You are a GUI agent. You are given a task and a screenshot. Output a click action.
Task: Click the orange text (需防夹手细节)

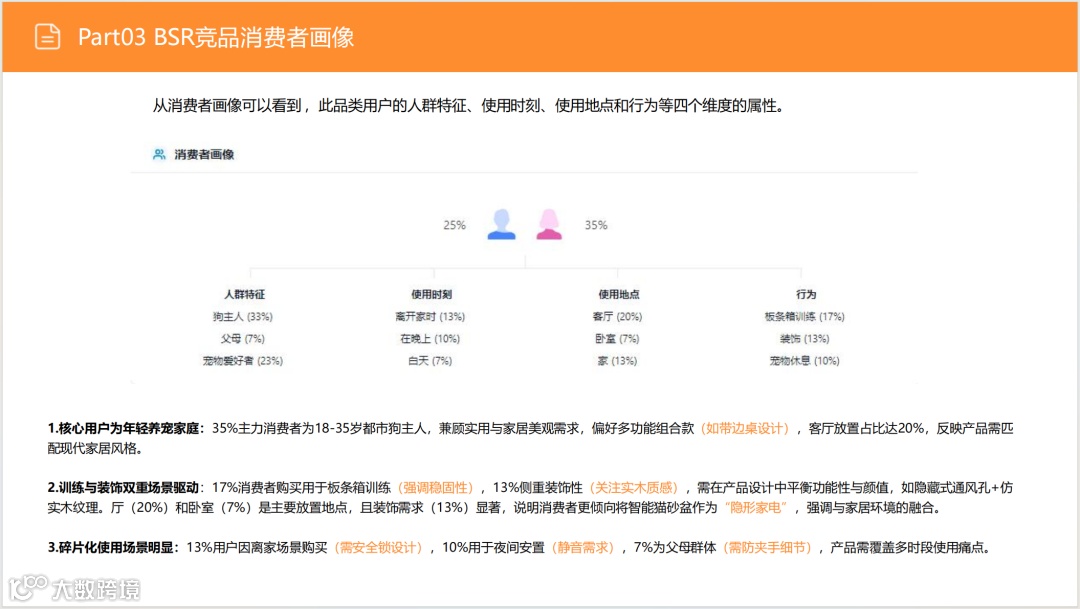pos(767,548)
